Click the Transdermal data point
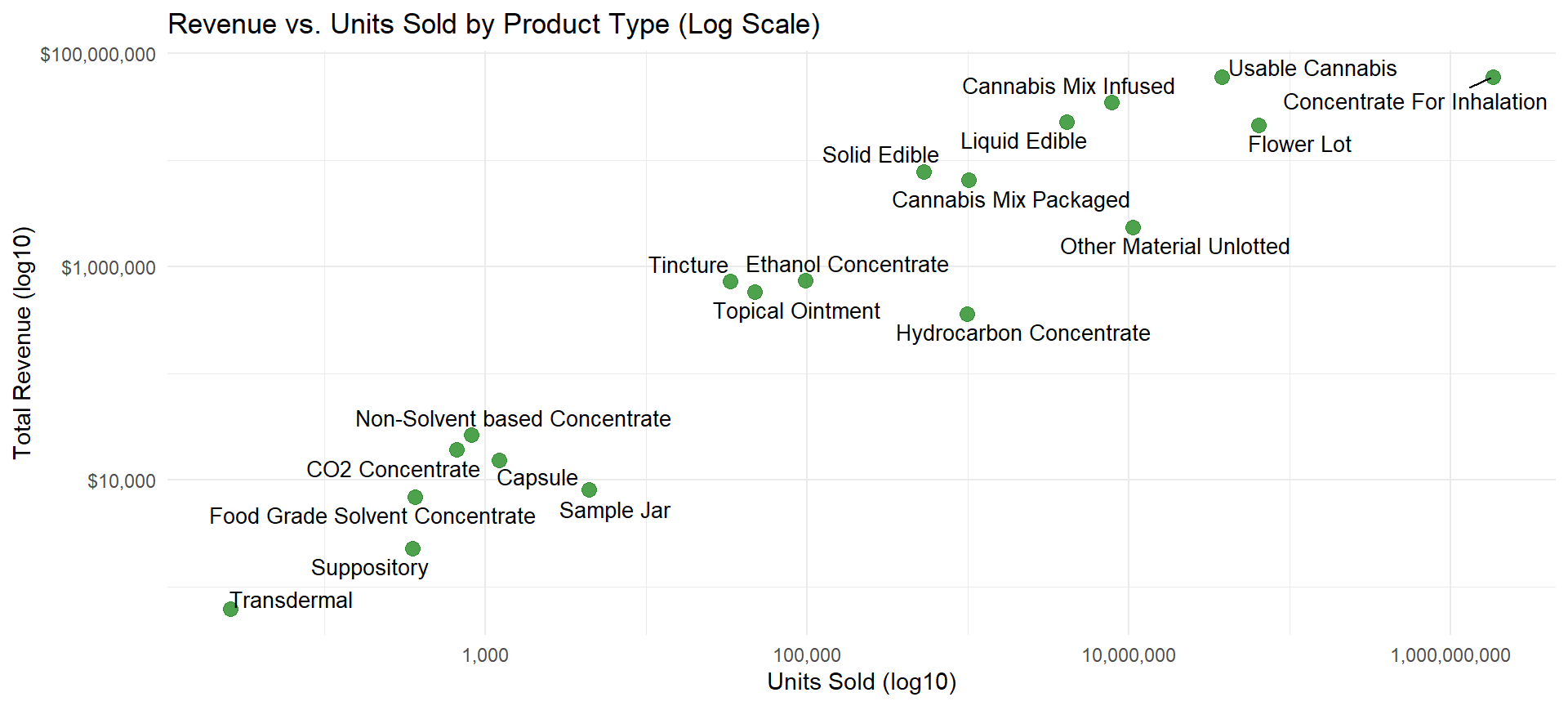This screenshot has width=1568, height=706. (230, 609)
